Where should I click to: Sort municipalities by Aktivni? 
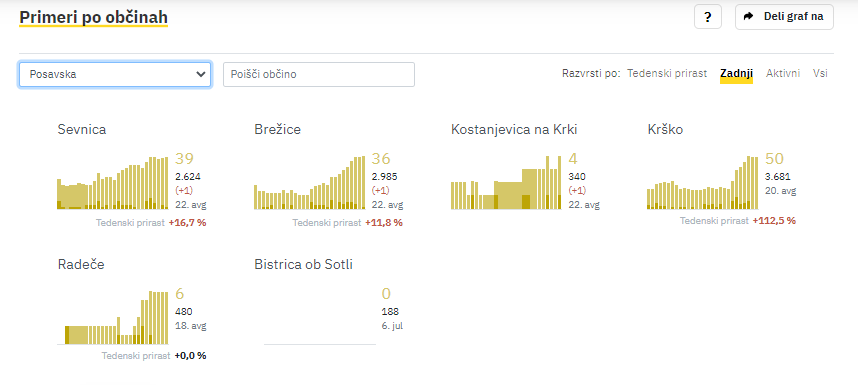click(783, 73)
